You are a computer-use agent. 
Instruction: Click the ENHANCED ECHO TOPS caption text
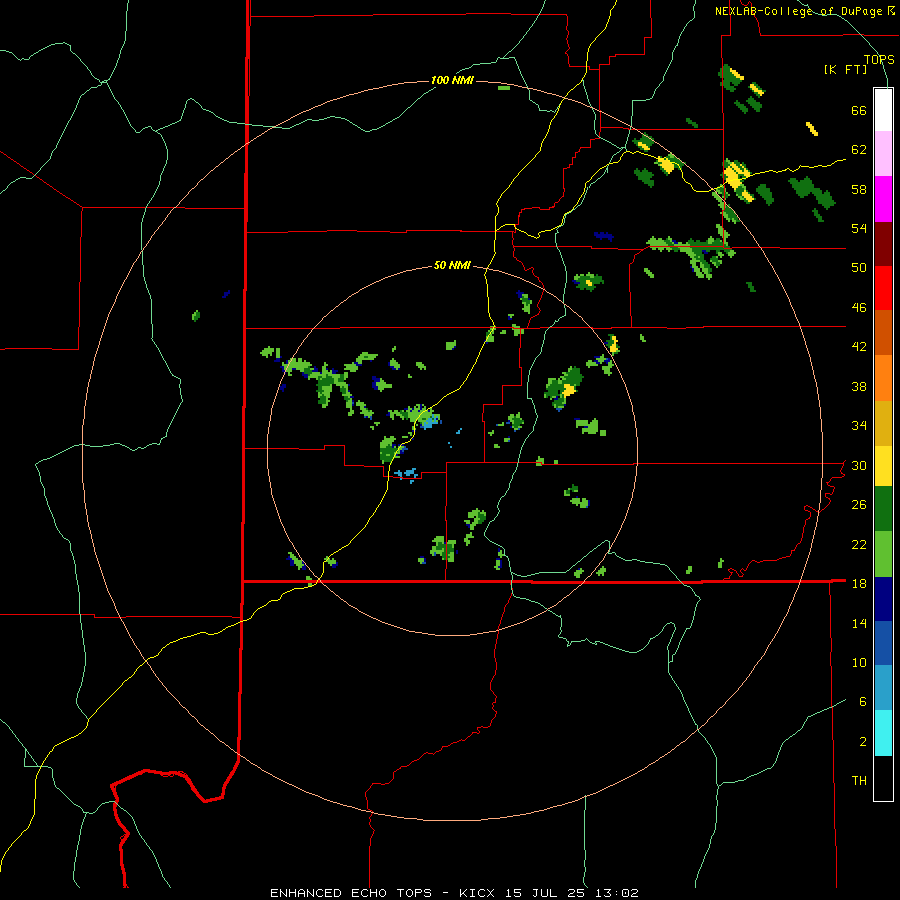click(351, 893)
